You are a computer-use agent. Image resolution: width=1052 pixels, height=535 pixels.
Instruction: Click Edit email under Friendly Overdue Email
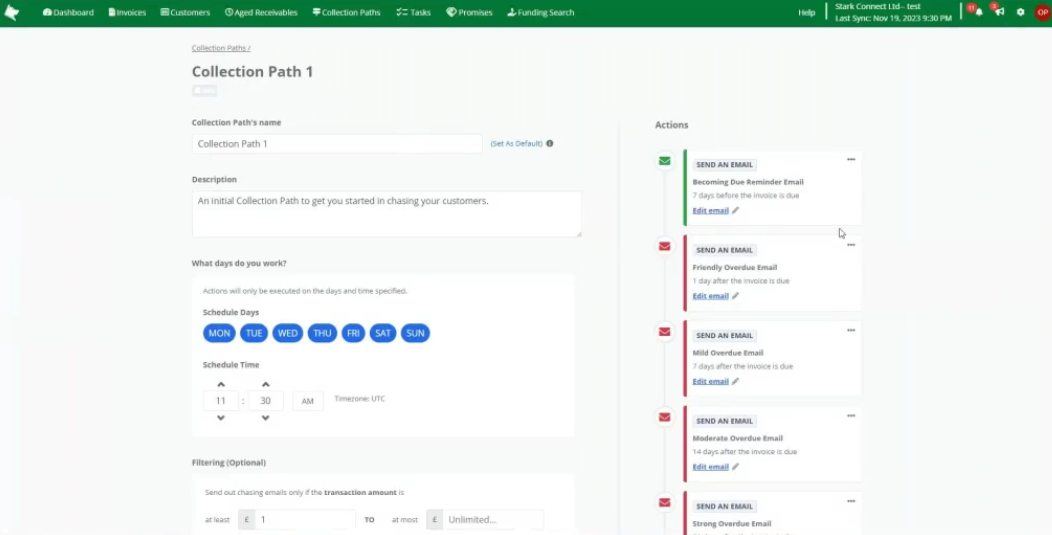coord(711,295)
